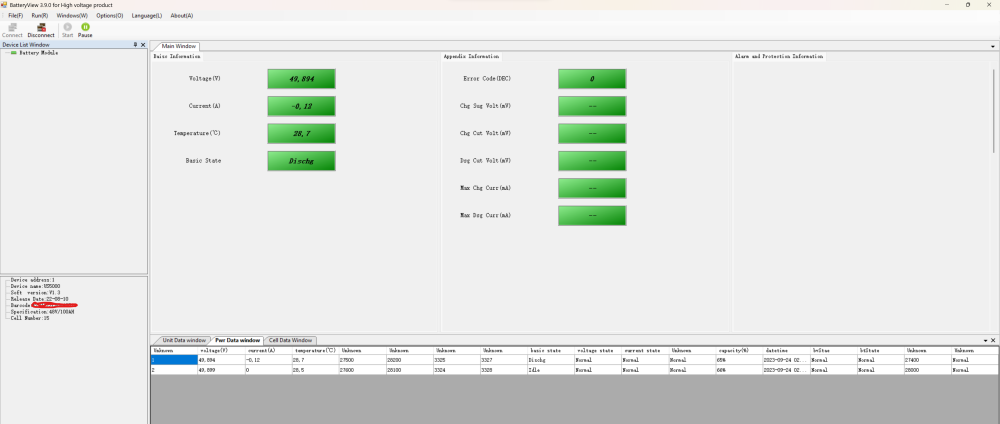
Task: Switch to the Unit Data window tab
Action: (184, 340)
